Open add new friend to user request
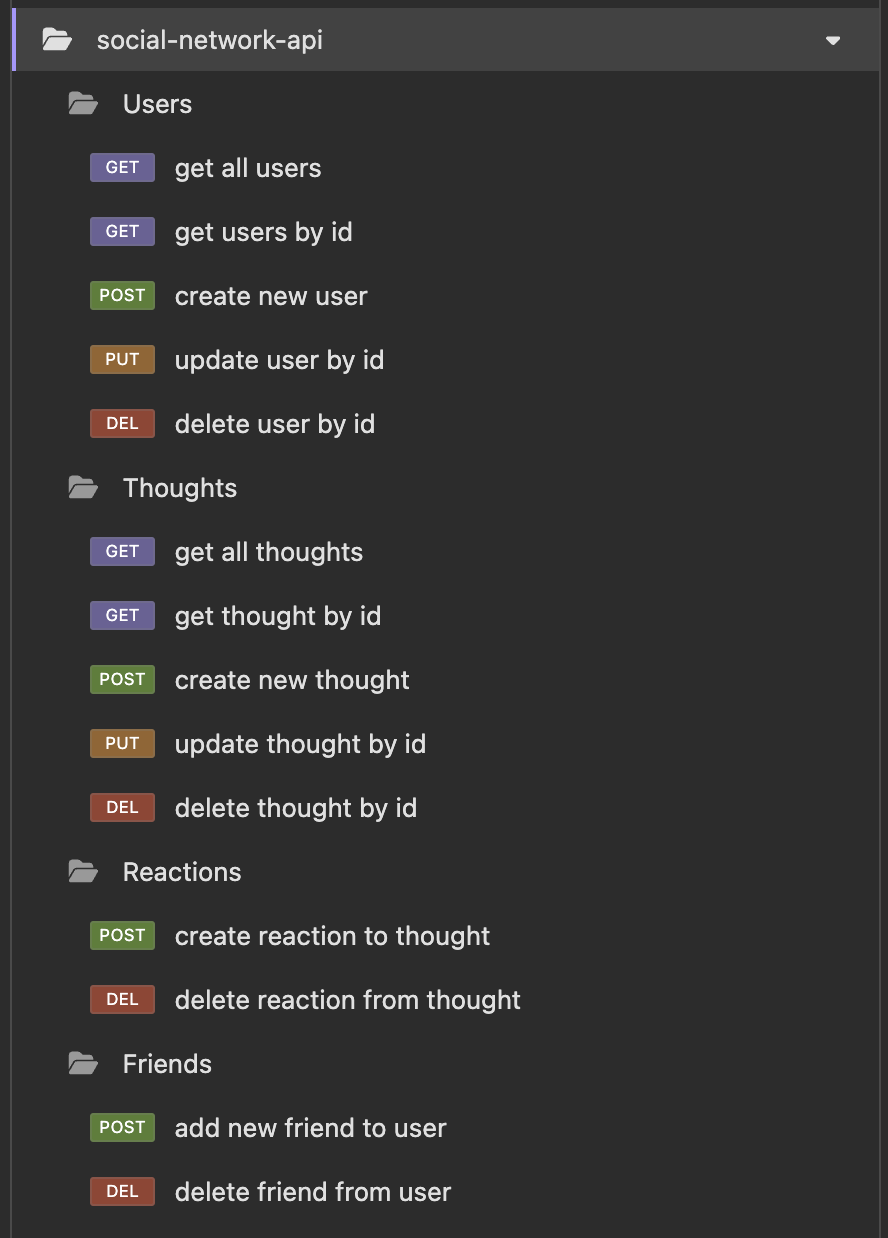This screenshot has width=888, height=1238. click(310, 1128)
